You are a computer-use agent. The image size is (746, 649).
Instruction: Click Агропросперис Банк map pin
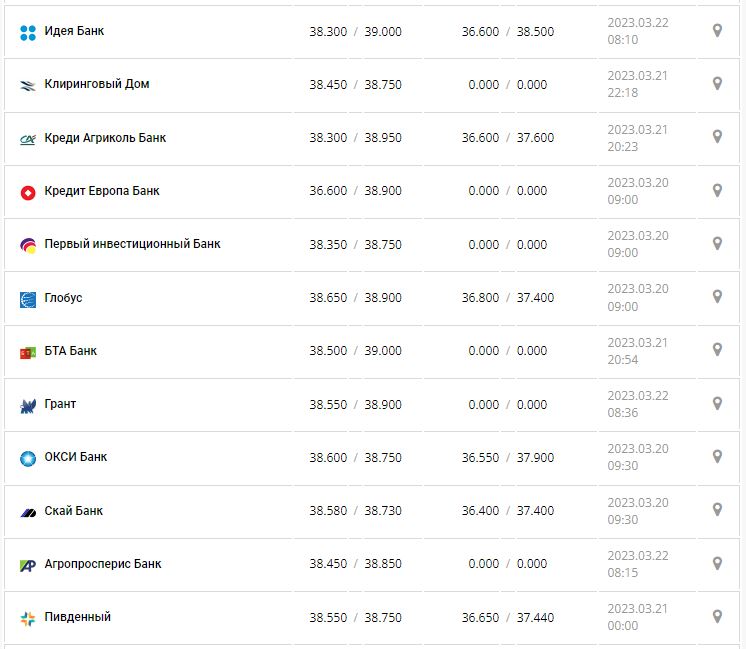click(x=717, y=564)
